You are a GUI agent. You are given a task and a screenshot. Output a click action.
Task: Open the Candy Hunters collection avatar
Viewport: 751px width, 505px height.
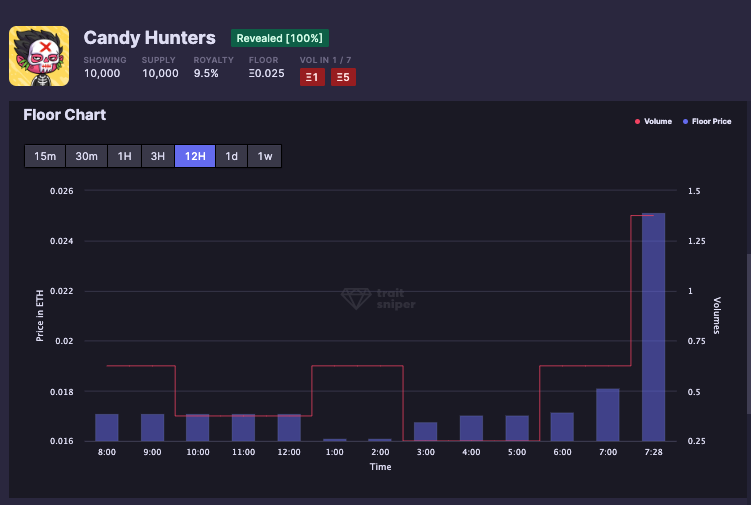[39, 56]
